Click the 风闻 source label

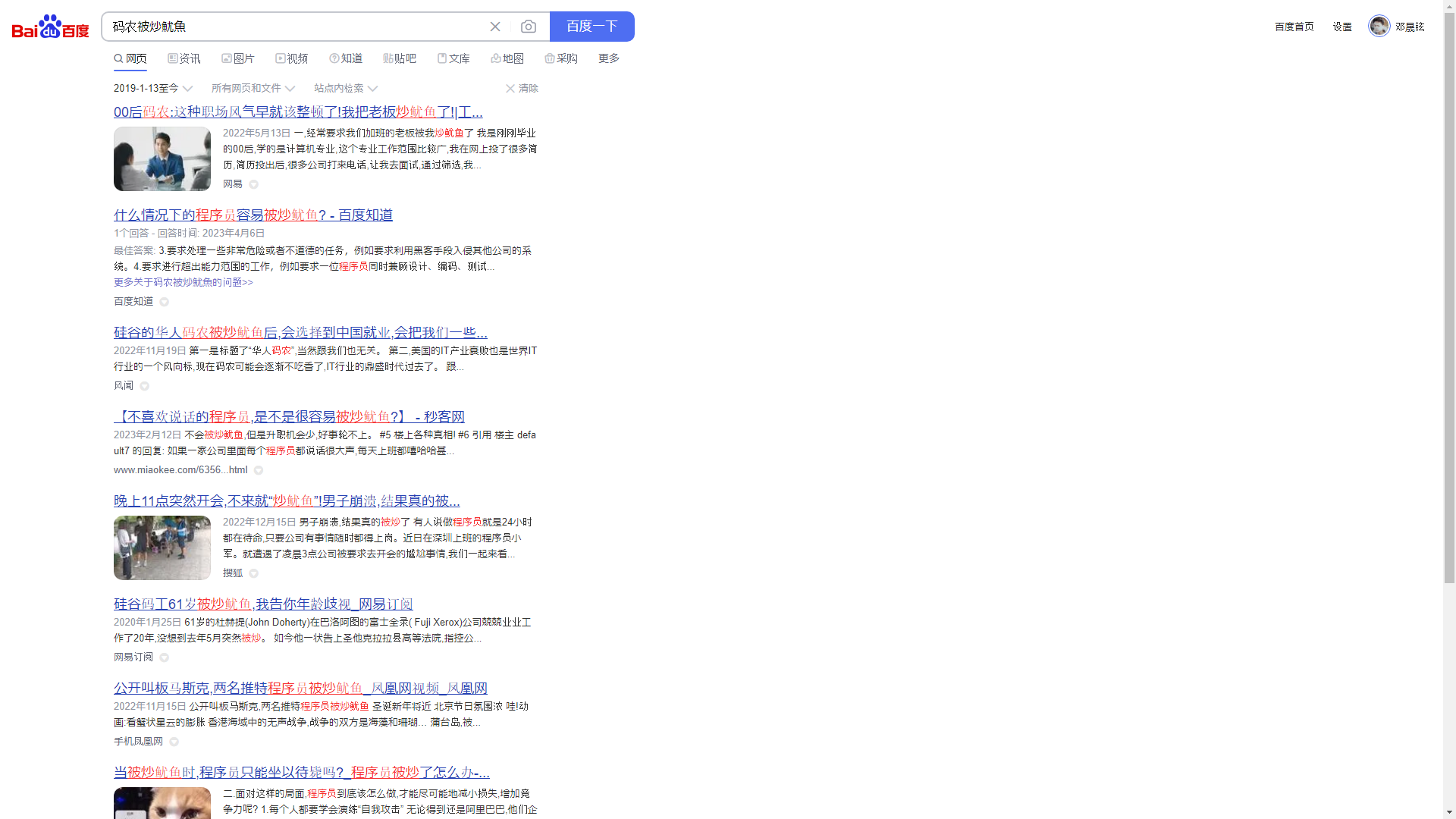124,386
